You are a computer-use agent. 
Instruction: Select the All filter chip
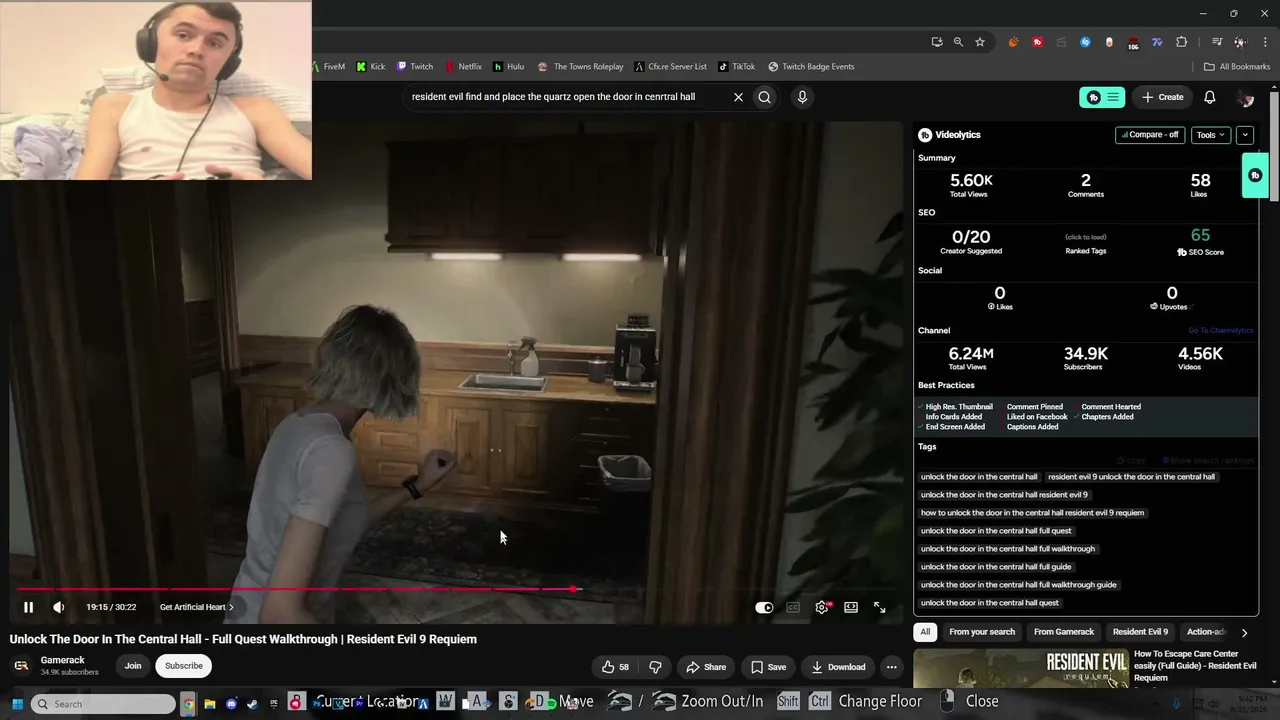coord(925,632)
